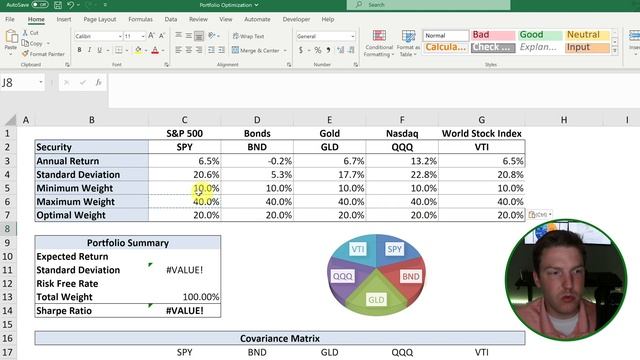The width and height of the screenshot is (640, 360).
Task: Open font size dropdown
Action: pos(143,36)
